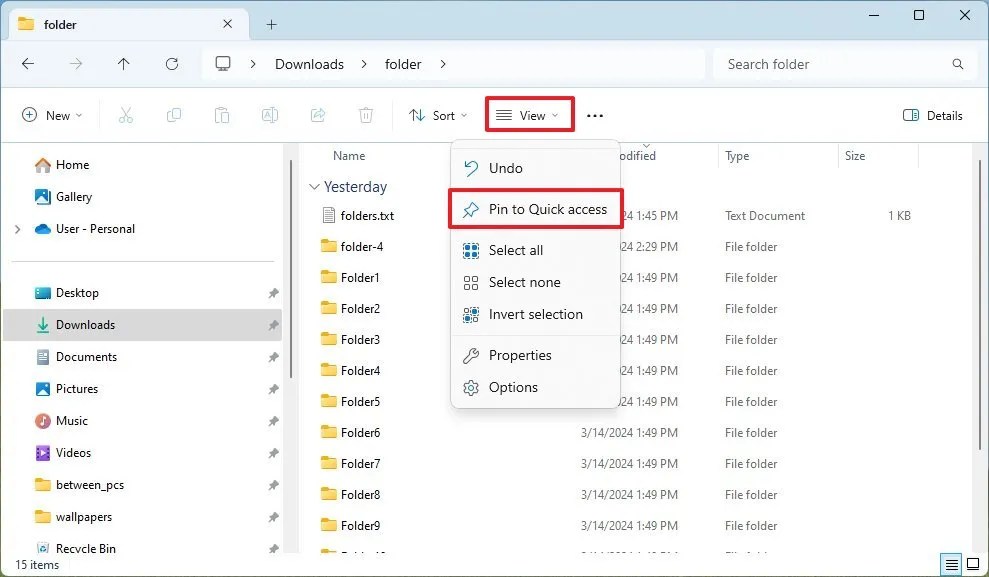The image size is (989, 577).
Task: Unpin Documents using its sidebar pin icon
Action: tap(273, 357)
